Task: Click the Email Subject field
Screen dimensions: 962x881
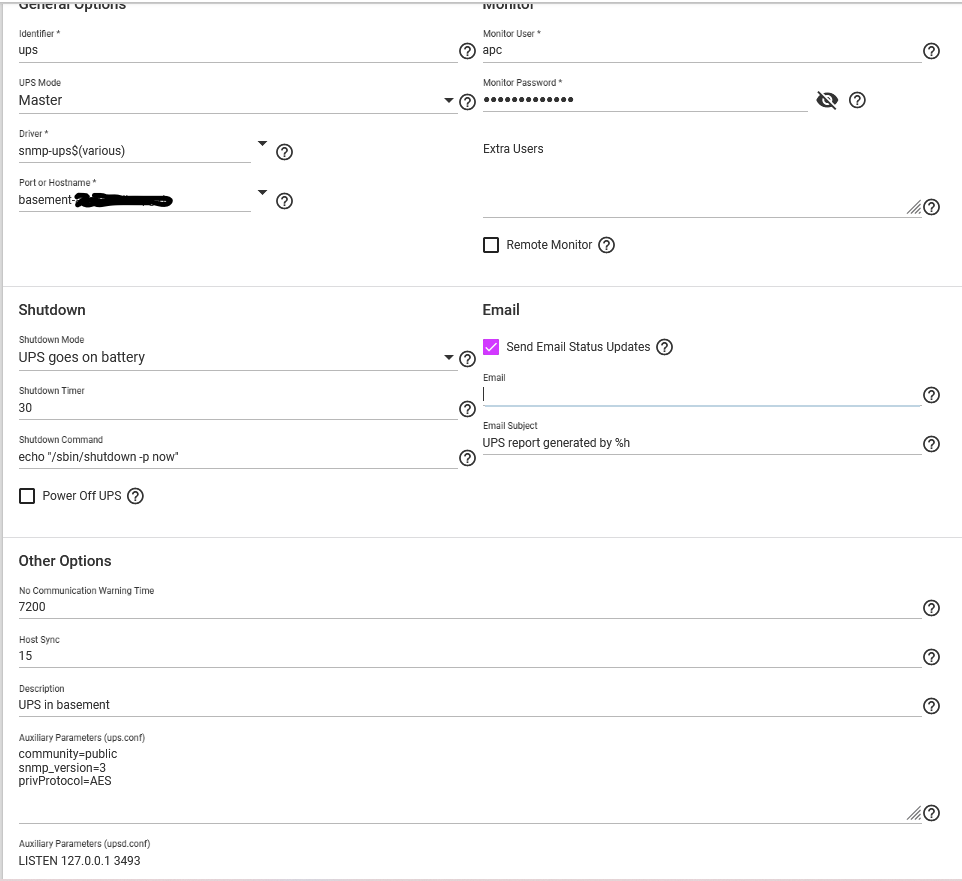Action: coord(702,444)
